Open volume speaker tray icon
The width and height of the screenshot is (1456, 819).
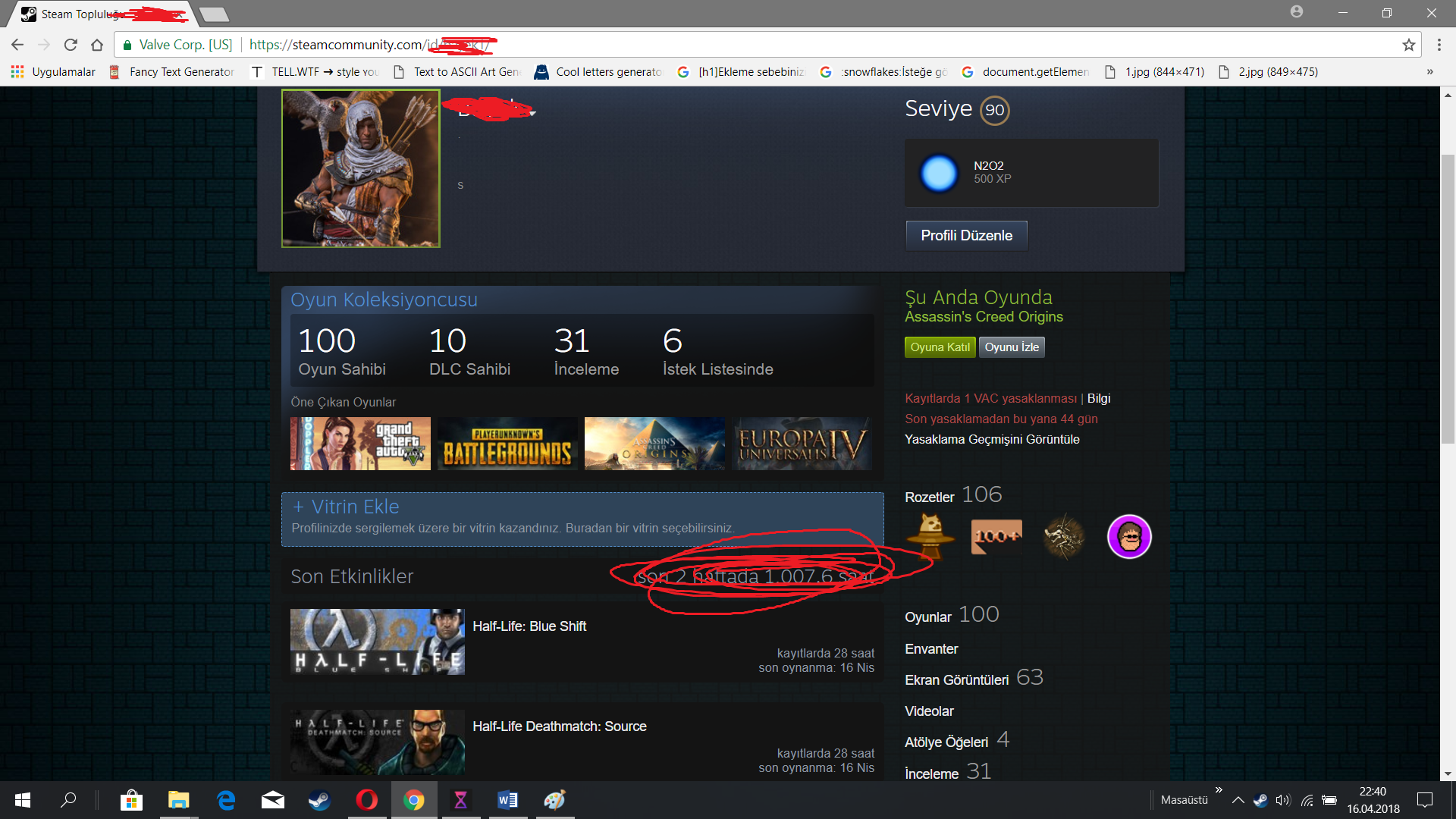tap(1283, 800)
